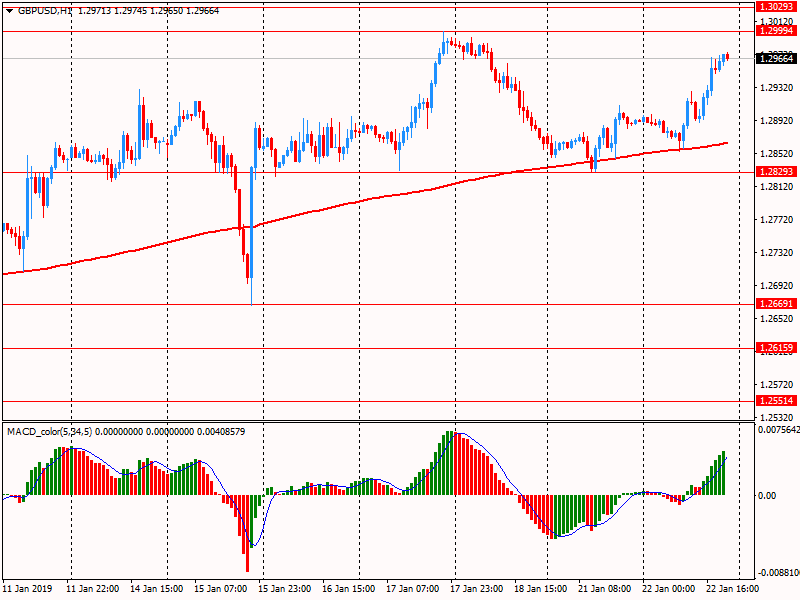Viewport: 800px width, 600px height.
Task: Open the GBPUSD,H1 chart menu arrow
Action: tap(9, 11)
